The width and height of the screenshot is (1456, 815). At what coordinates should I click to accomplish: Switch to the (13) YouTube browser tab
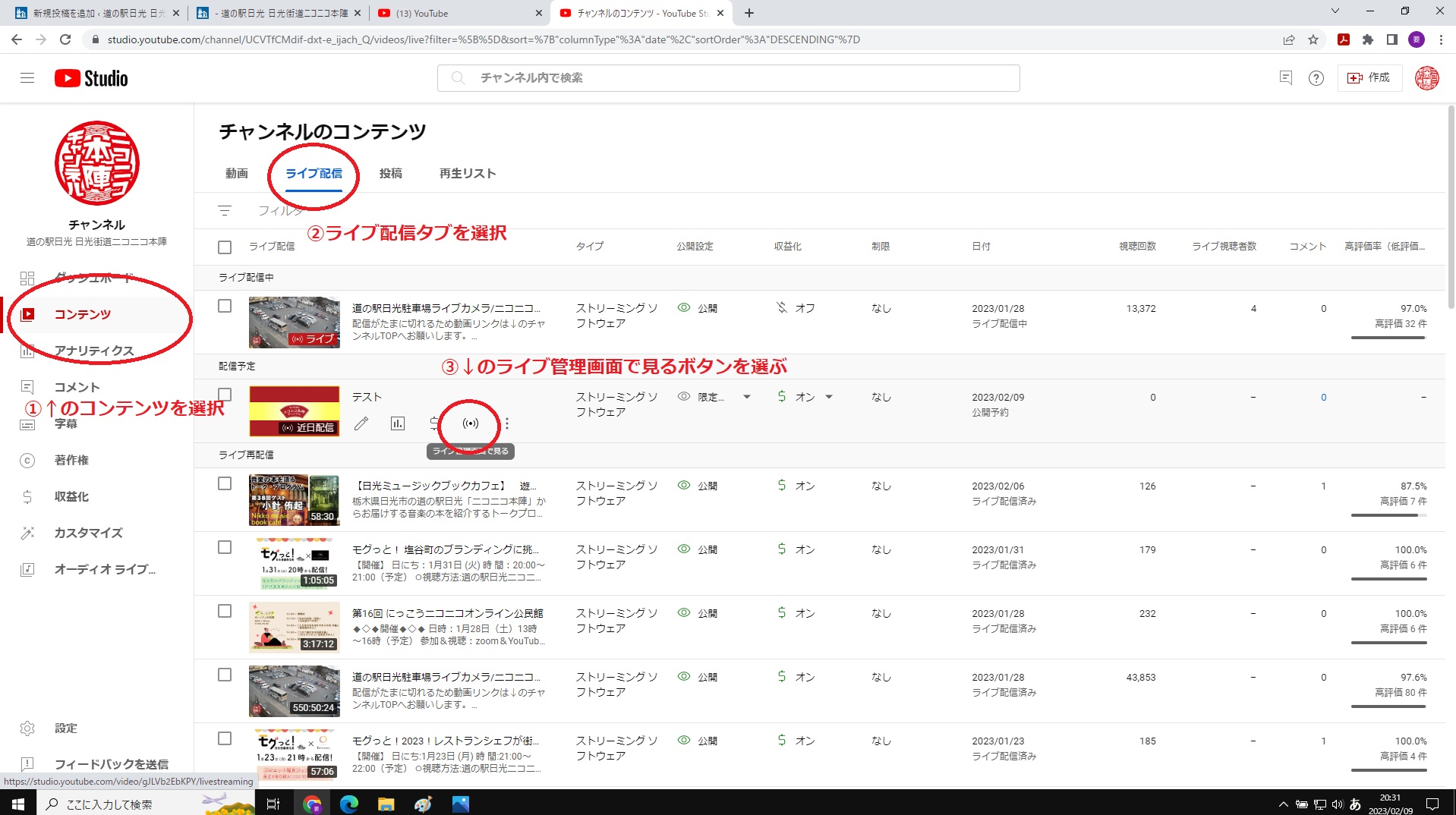[x=459, y=13]
